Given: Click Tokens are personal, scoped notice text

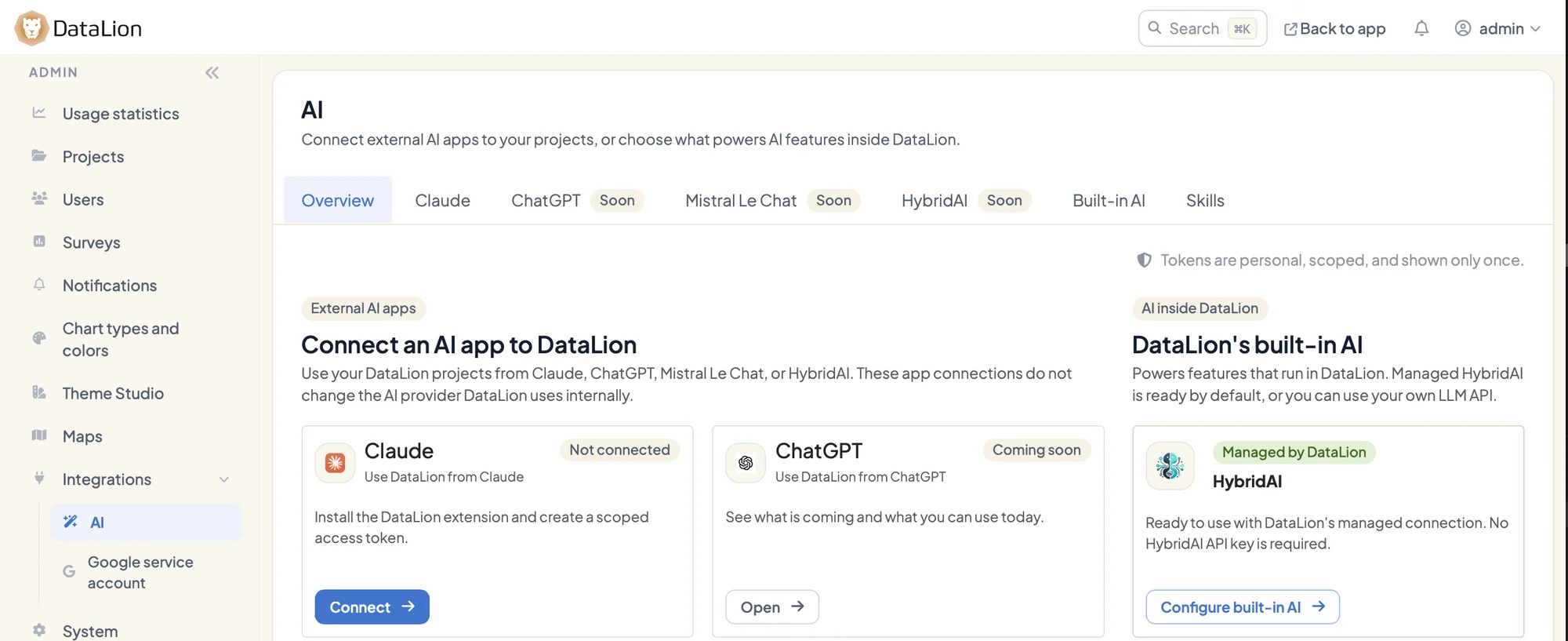Looking at the screenshot, I should [x=1342, y=260].
